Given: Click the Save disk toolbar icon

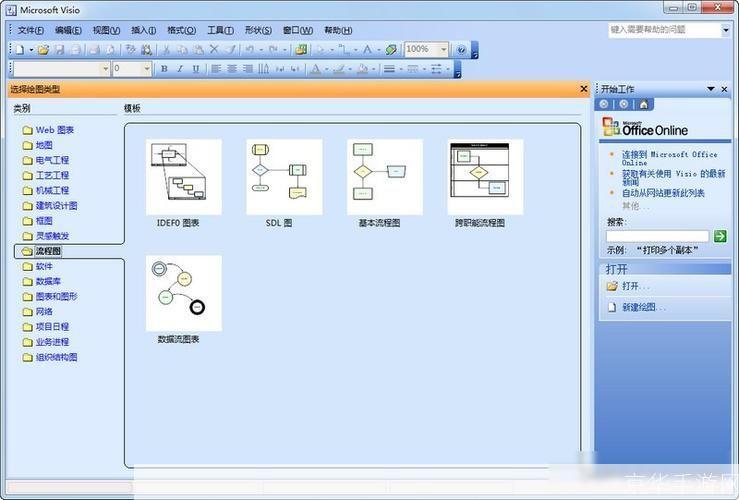Looking at the screenshot, I should tap(60, 49).
